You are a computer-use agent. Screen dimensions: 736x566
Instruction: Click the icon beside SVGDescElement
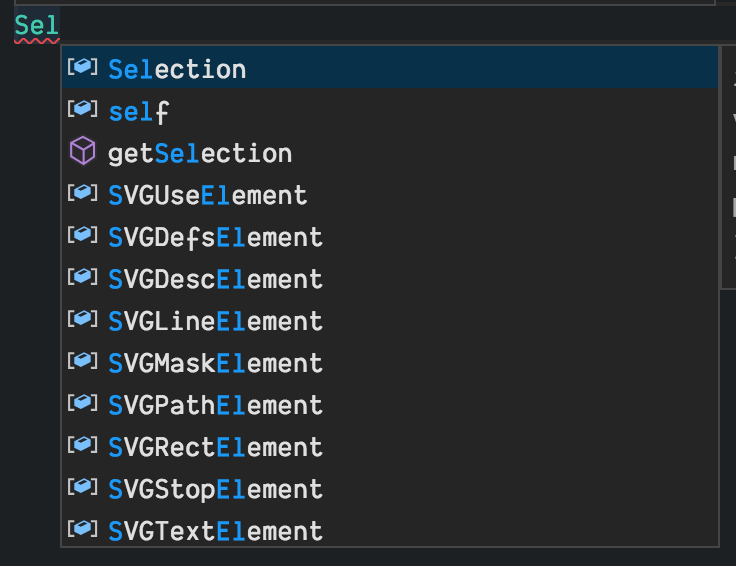(x=82, y=278)
